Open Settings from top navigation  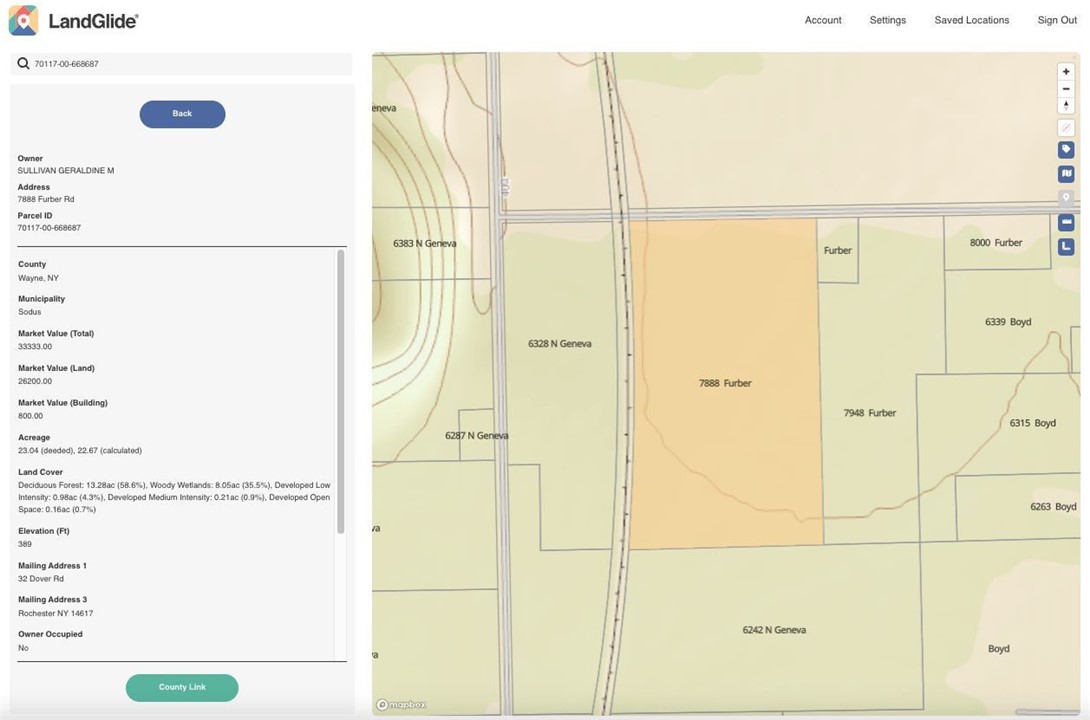click(887, 20)
